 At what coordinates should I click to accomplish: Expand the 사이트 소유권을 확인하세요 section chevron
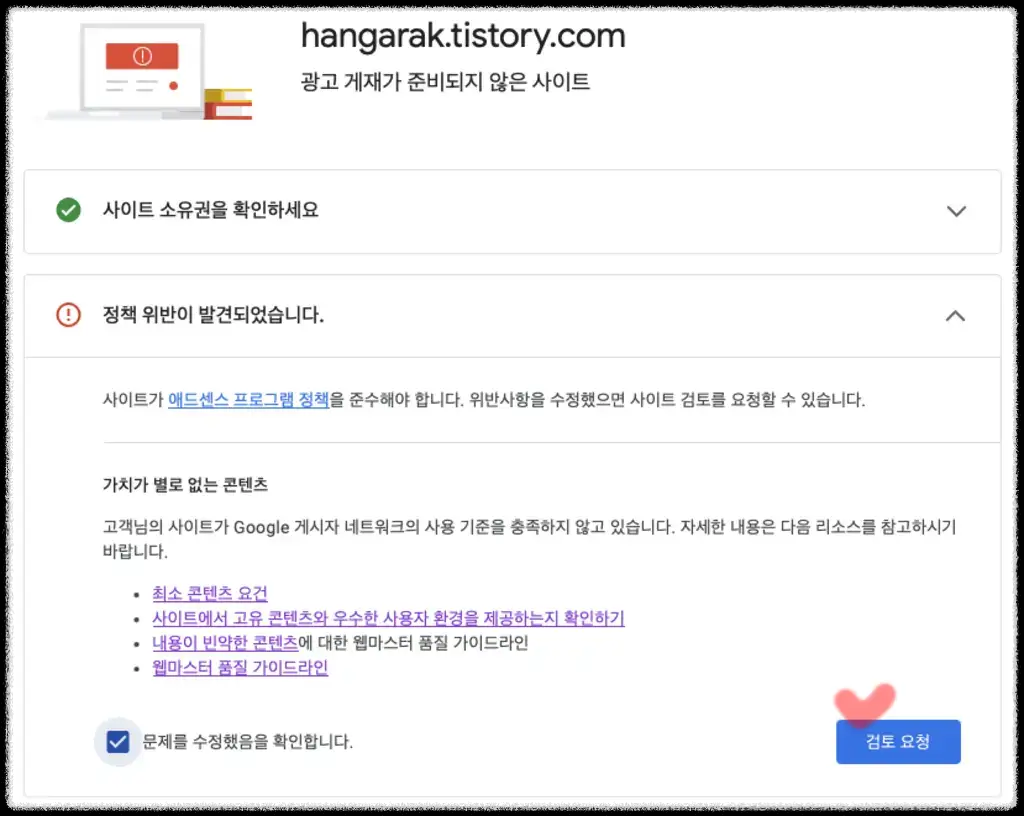[x=956, y=211]
